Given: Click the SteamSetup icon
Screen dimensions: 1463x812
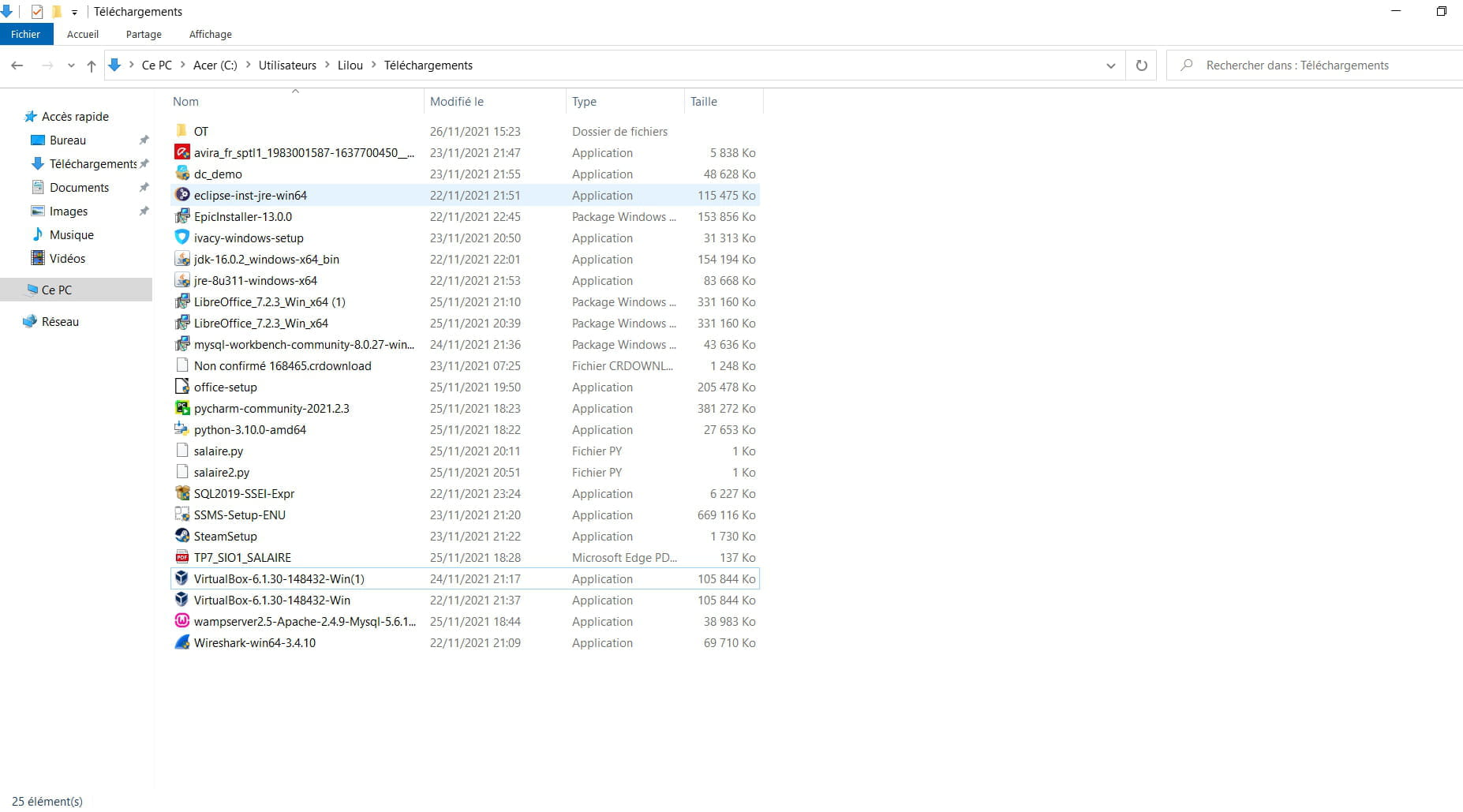Looking at the screenshot, I should point(182,536).
